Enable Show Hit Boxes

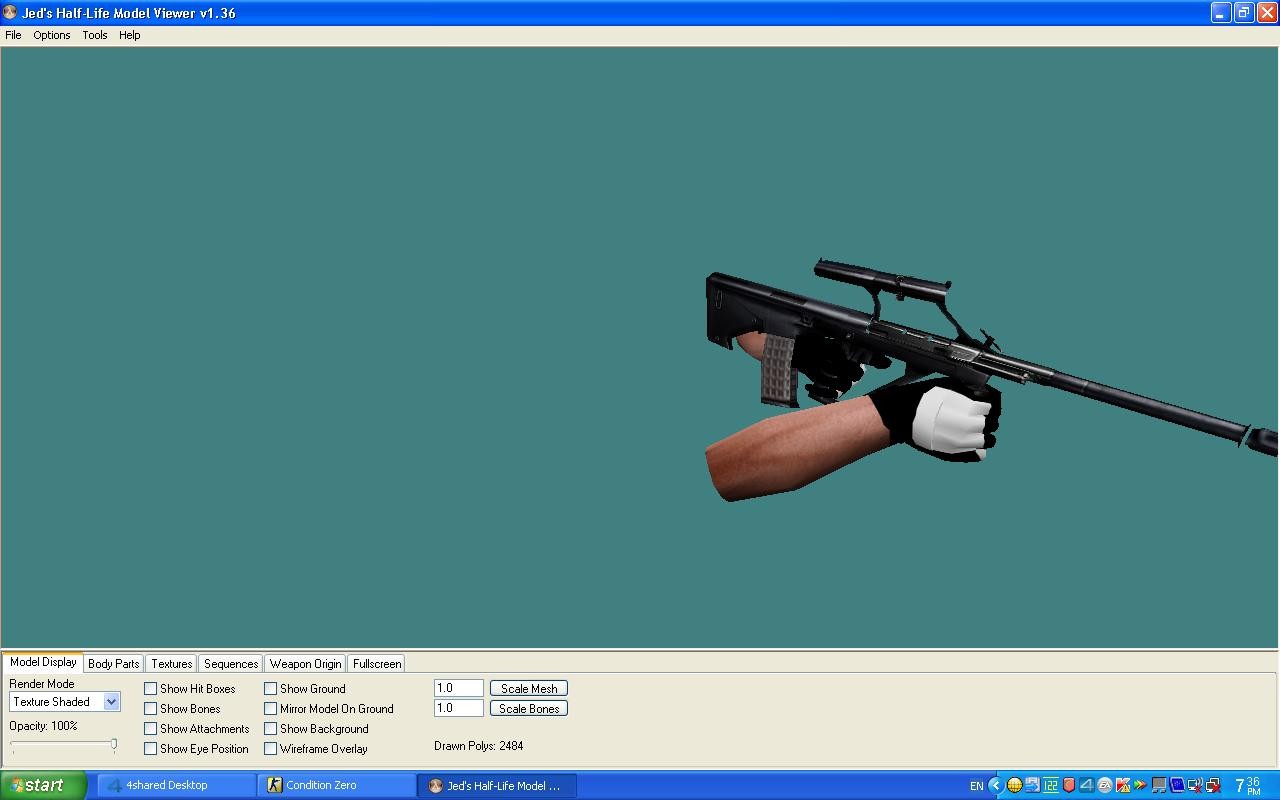point(151,688)
